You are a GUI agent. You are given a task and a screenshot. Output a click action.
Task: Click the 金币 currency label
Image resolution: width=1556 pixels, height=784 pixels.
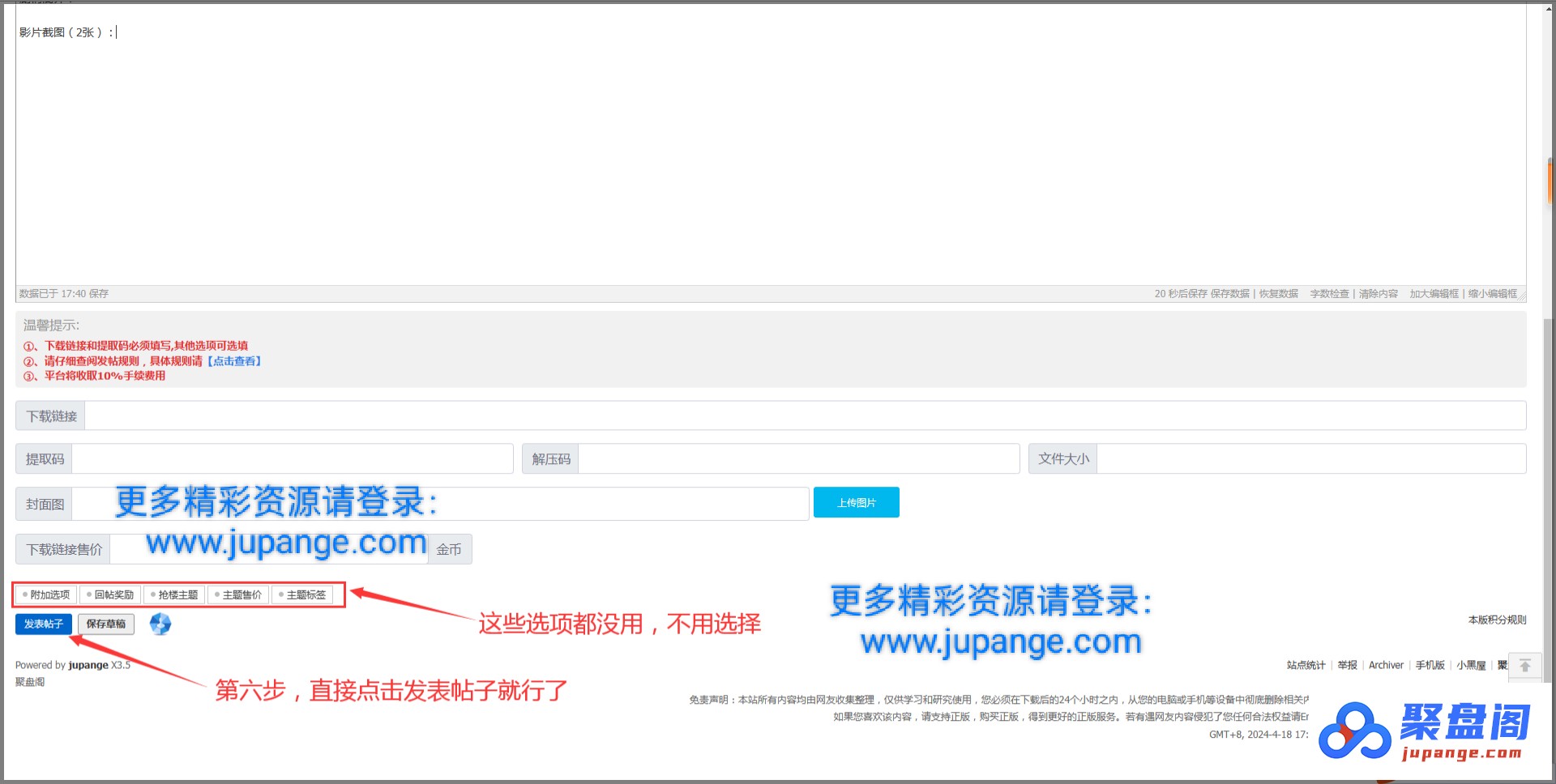pos(449,549)
